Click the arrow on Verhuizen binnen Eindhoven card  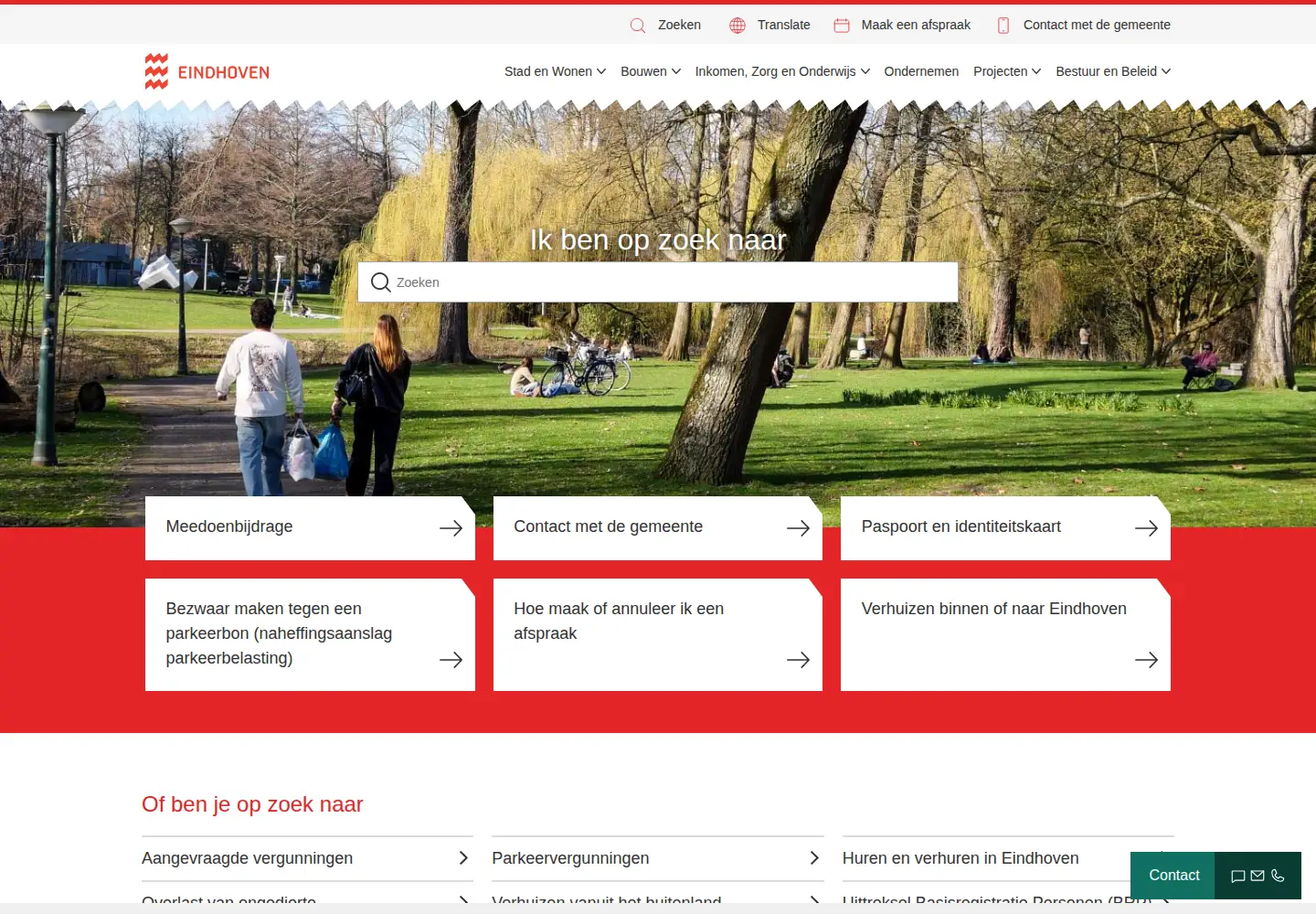[1147, 660]
